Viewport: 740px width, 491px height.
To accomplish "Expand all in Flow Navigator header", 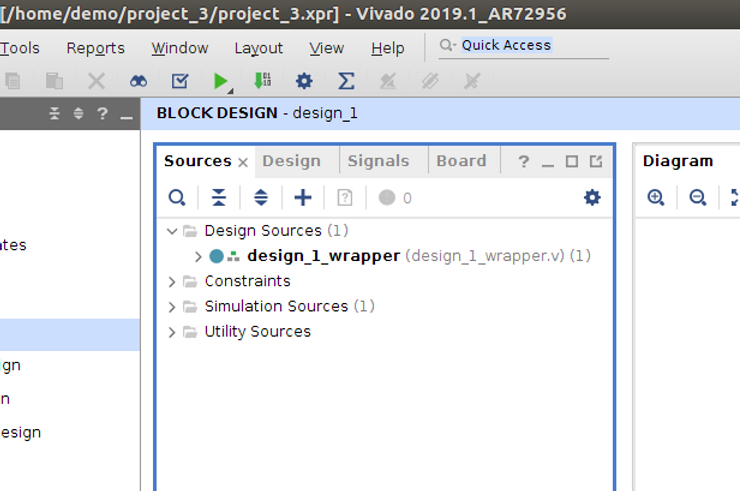I will (x=78, y=113).
